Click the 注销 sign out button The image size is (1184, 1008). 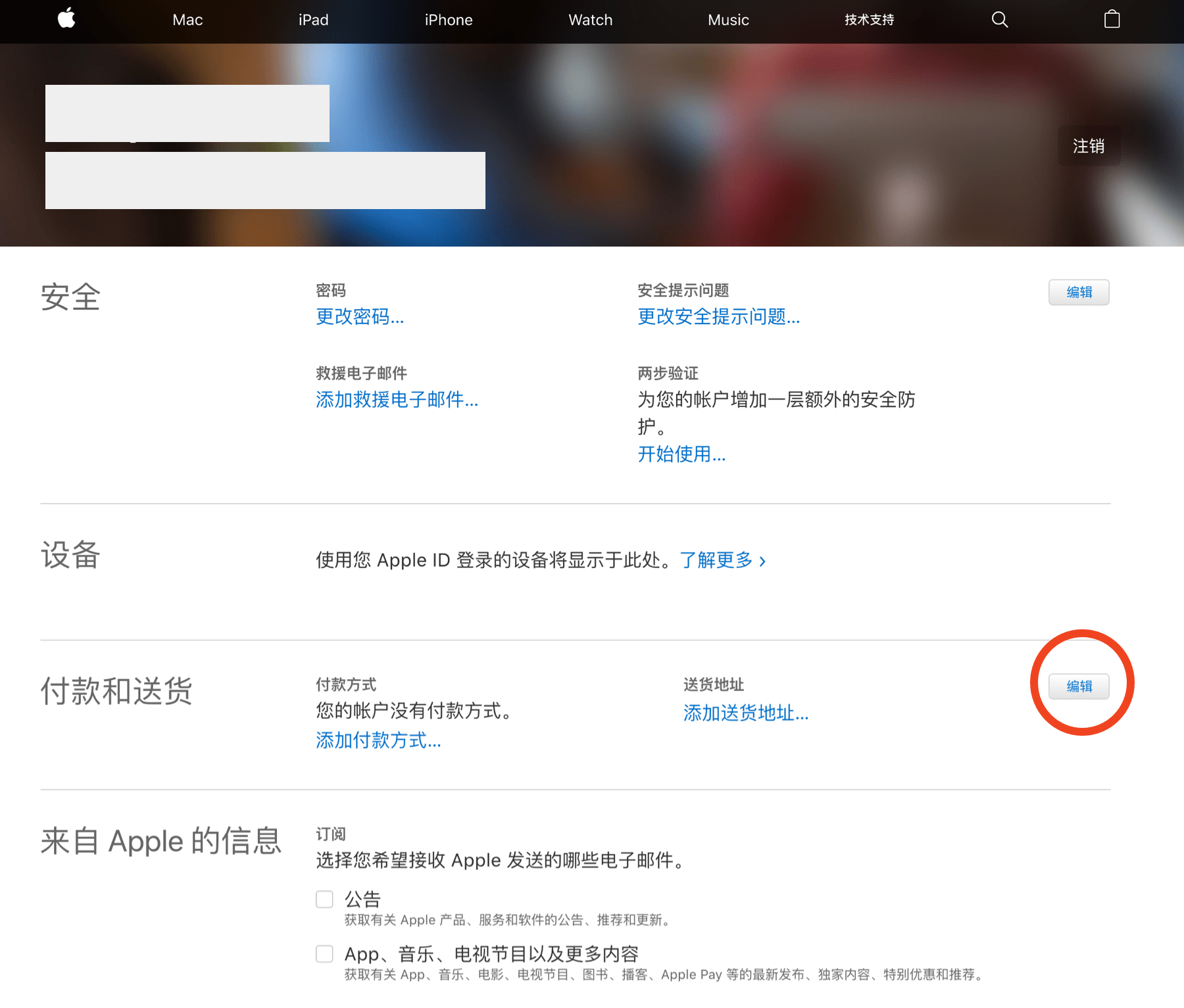(1089, 146)
